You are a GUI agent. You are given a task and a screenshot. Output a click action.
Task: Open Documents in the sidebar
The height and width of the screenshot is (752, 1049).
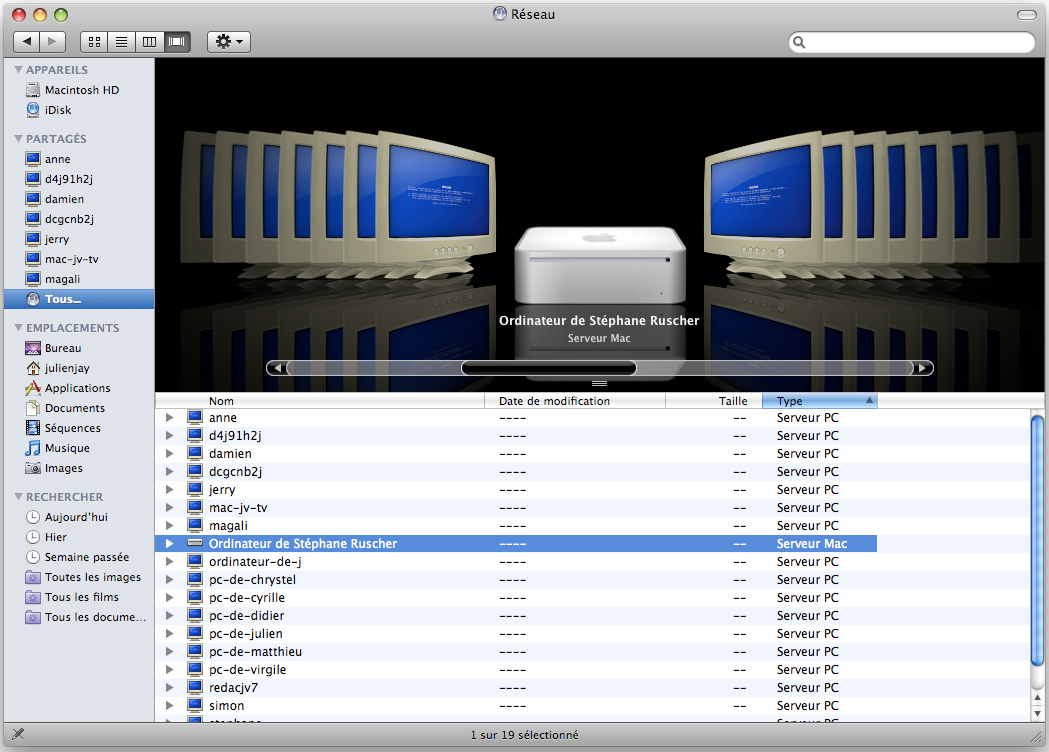[x=79, y=408]
